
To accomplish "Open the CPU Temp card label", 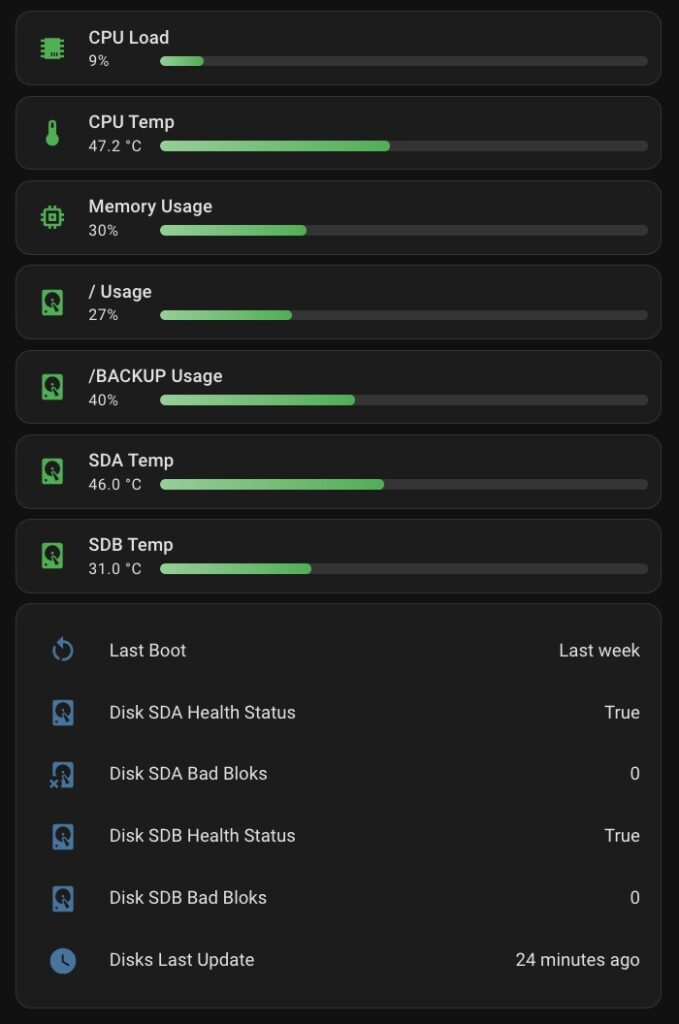I will coord(131,122).
